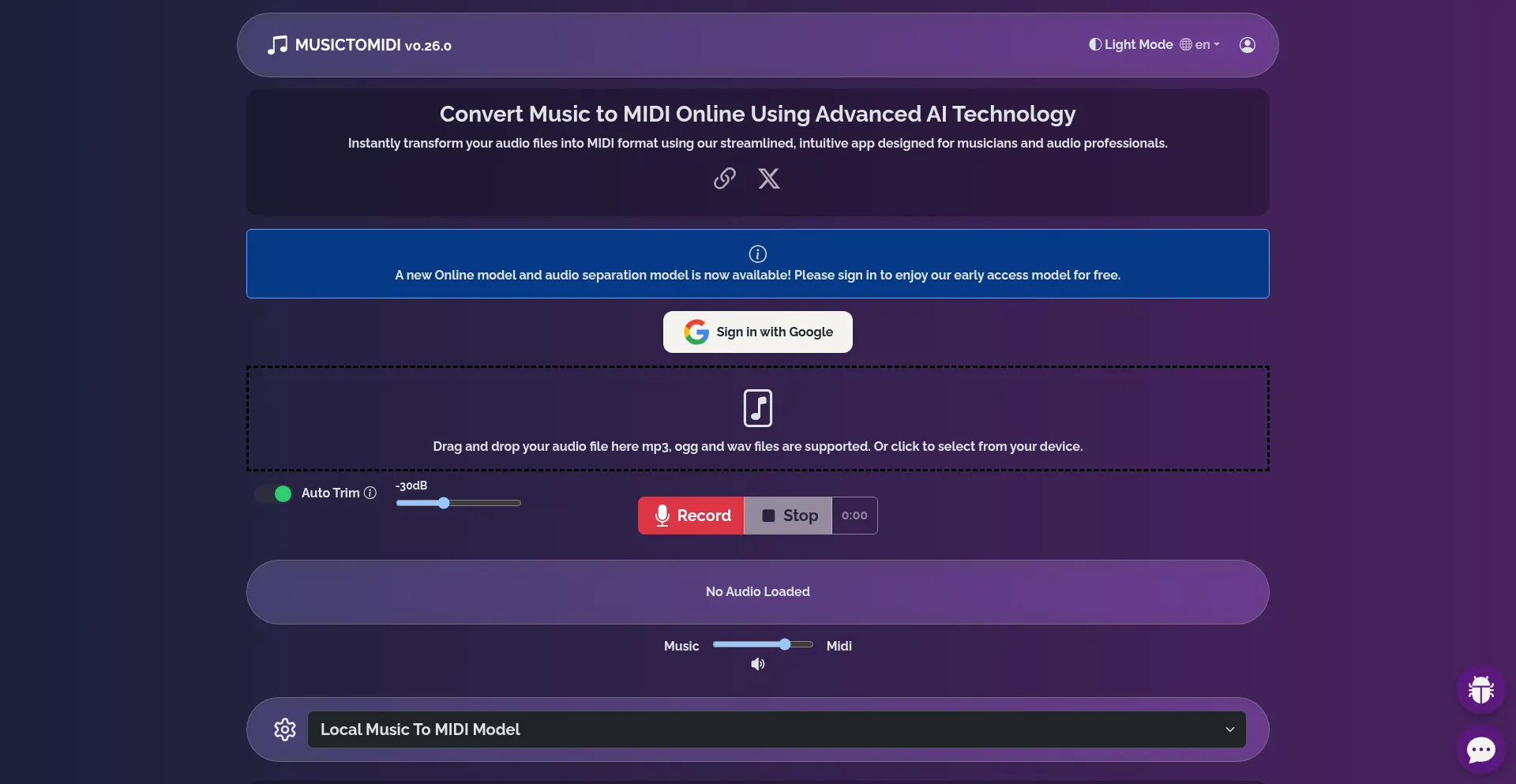Open the bug report button

pyautogui.click(x=1481, y=690)
